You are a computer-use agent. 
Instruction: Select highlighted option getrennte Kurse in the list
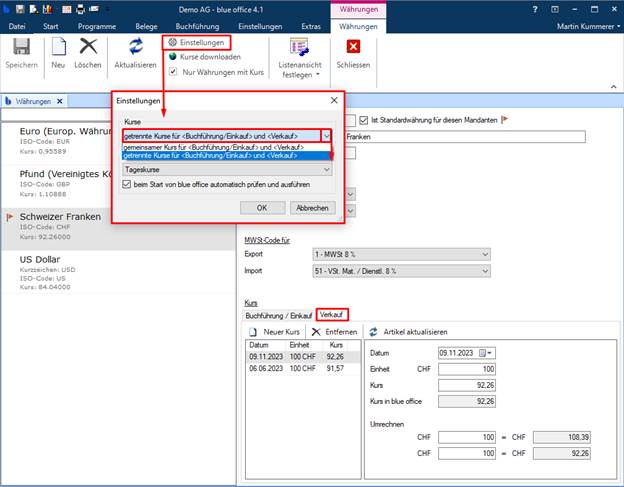226,156
